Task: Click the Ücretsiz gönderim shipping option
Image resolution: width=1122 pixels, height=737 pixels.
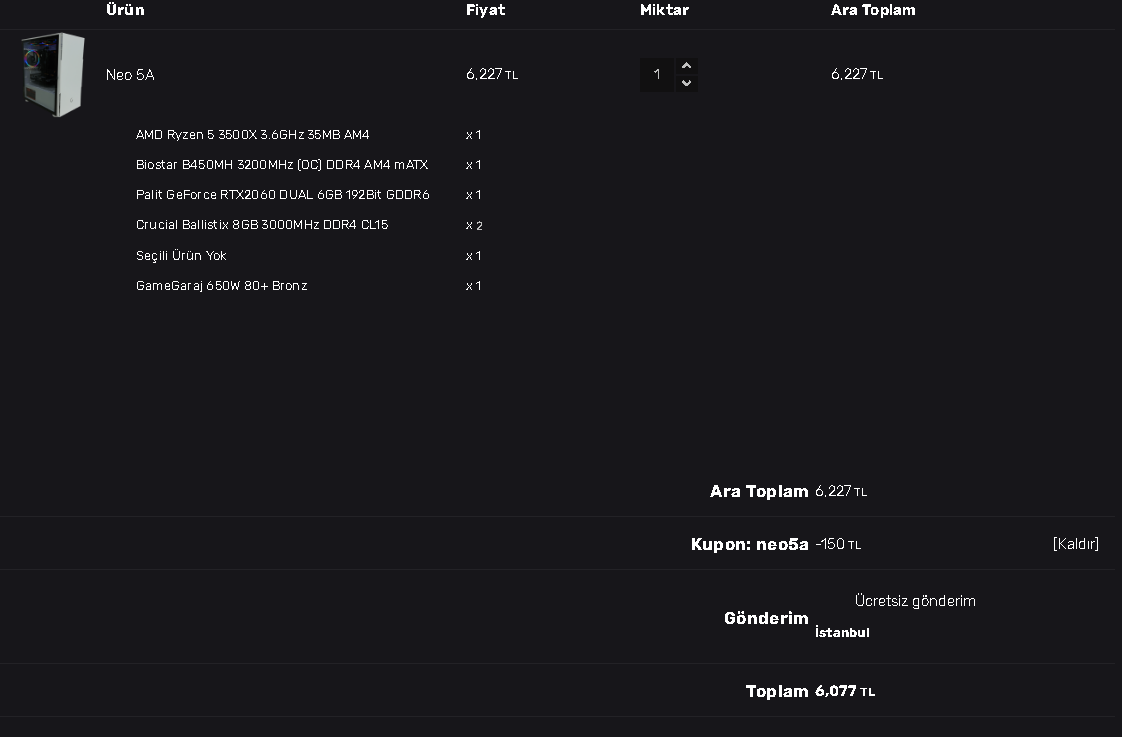Action: (x=915, y=601)
